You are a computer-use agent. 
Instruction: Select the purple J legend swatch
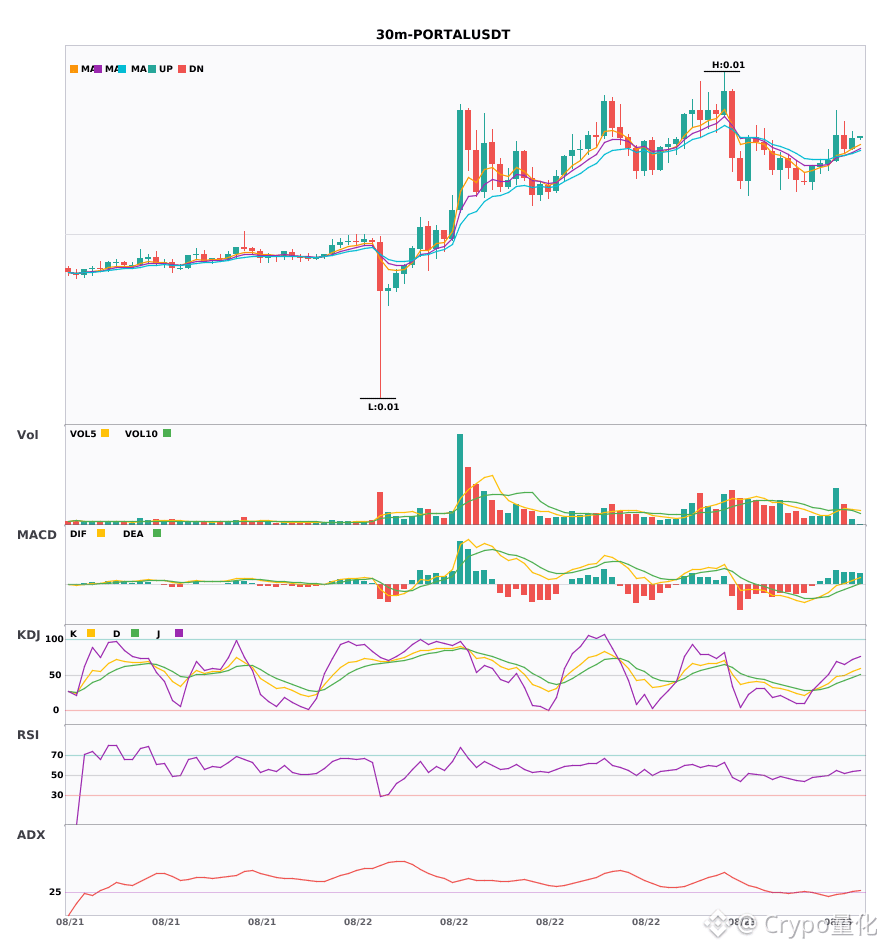point(179,633)
